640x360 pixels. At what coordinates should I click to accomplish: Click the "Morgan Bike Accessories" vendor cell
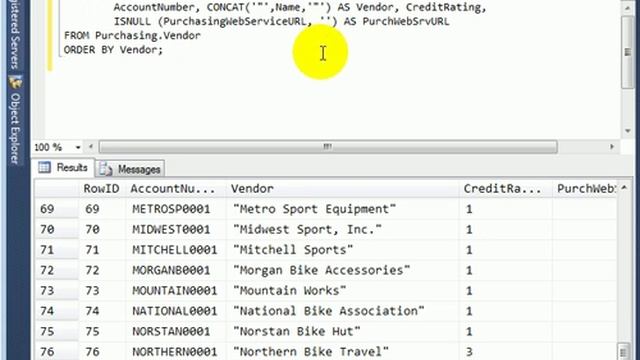click(342, 270)
